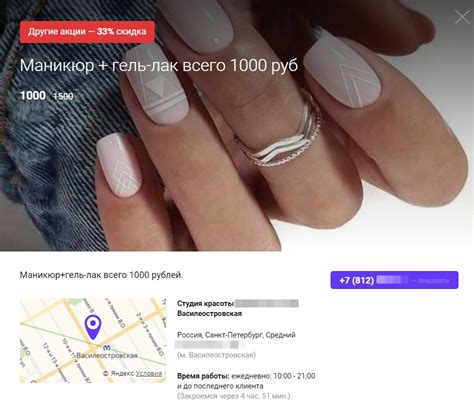The height and width of the screenshot is (410, 474).
Task: Click the metro icon near Василеостровская on map
Action: 107,347
